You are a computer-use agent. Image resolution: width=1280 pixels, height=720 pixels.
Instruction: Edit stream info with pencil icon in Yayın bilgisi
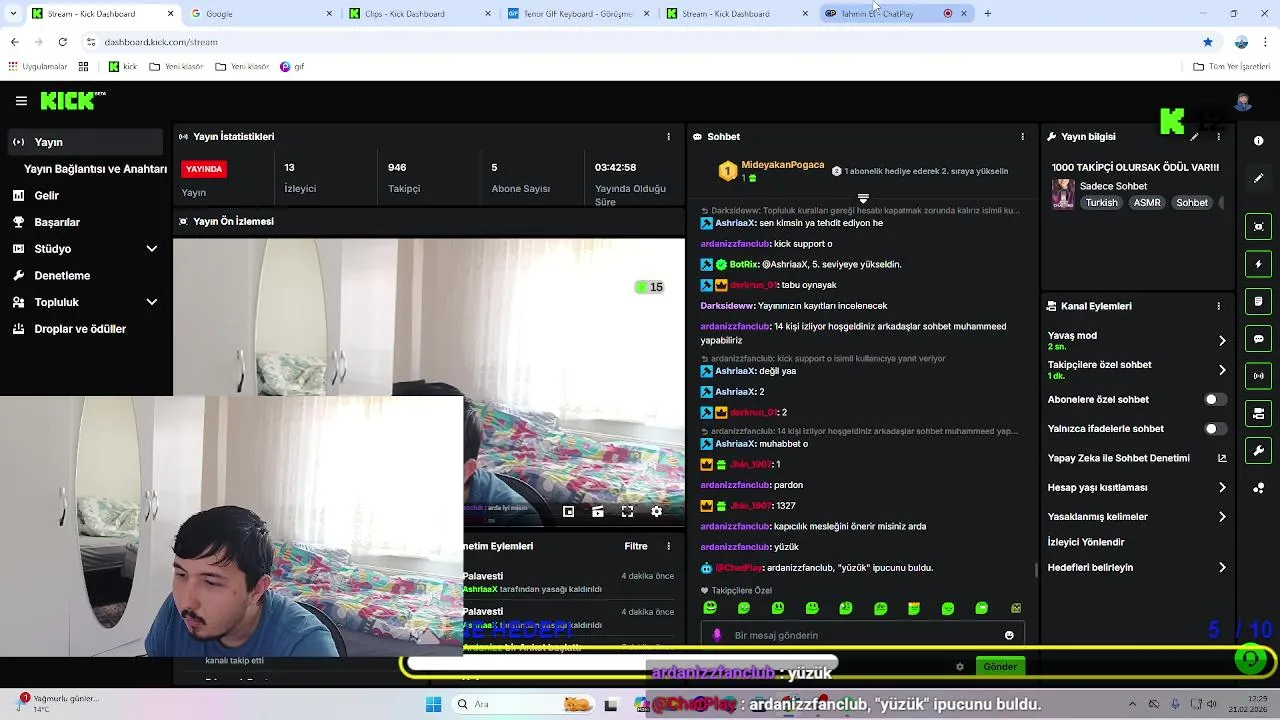pos(1194,136)
